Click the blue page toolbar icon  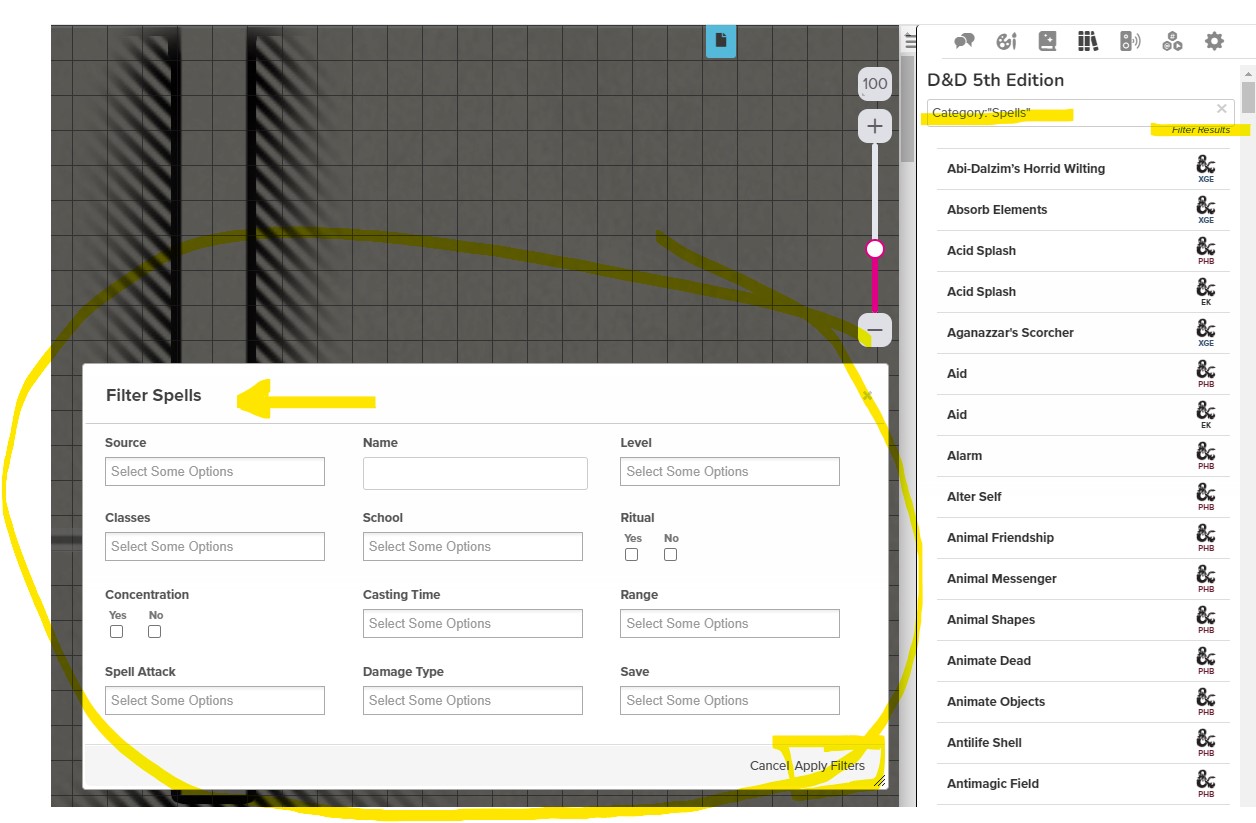click(x=721, y=41)
